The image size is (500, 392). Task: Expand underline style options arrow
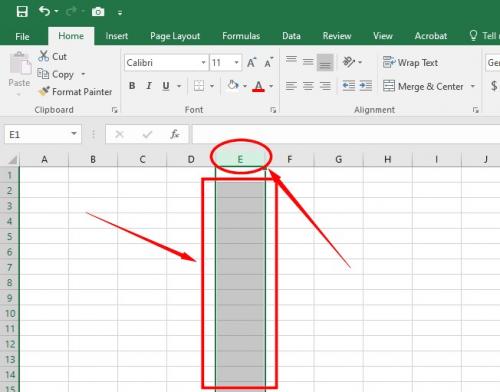(179, 86)
